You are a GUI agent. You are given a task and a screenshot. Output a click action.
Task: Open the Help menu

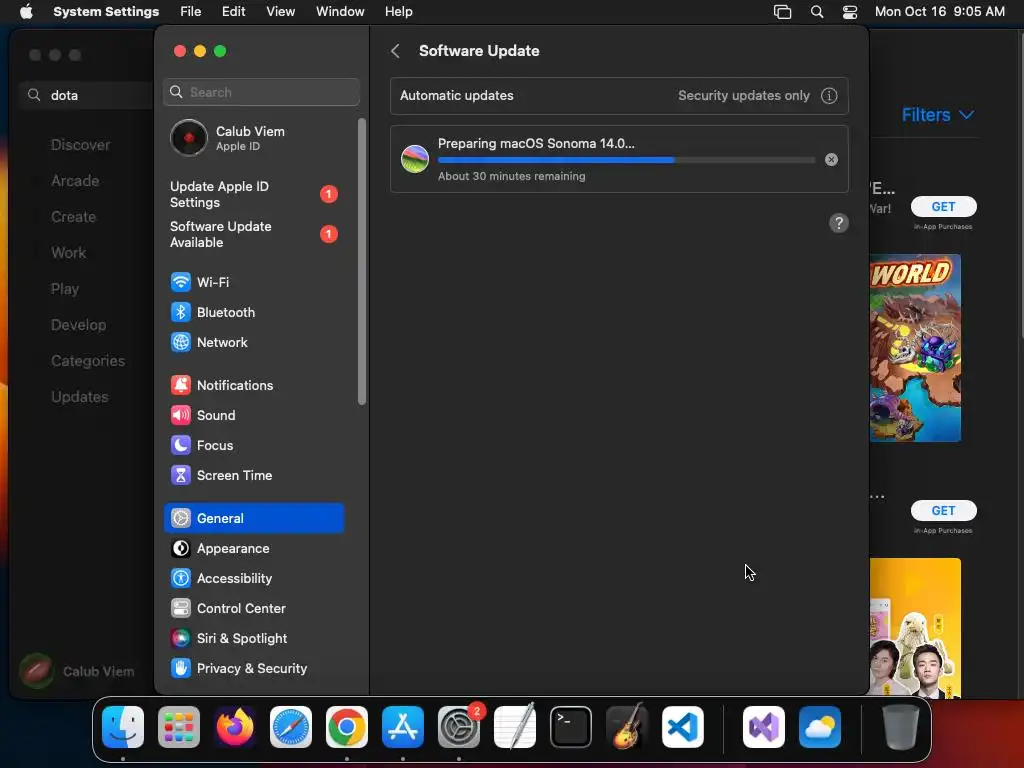click(x=398, y=12)
